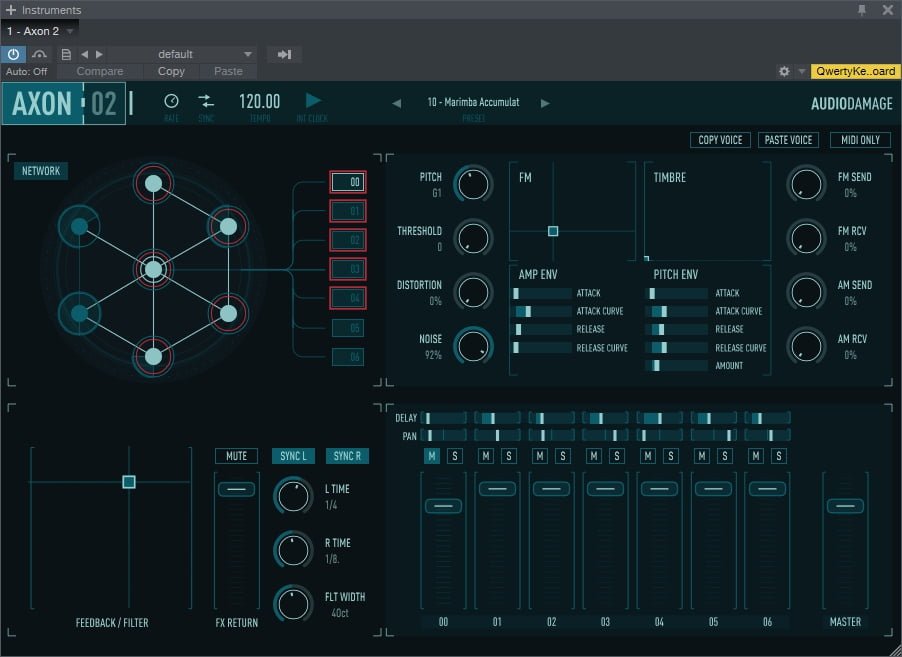Click the COPY VOICE button

click(719, 140)
